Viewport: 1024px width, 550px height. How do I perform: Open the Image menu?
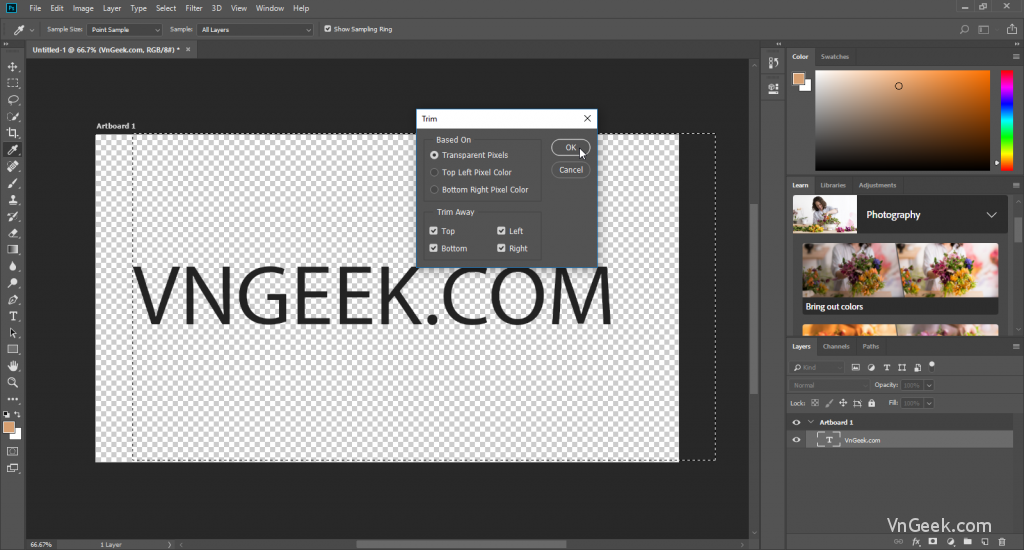(x=83, y=8)
